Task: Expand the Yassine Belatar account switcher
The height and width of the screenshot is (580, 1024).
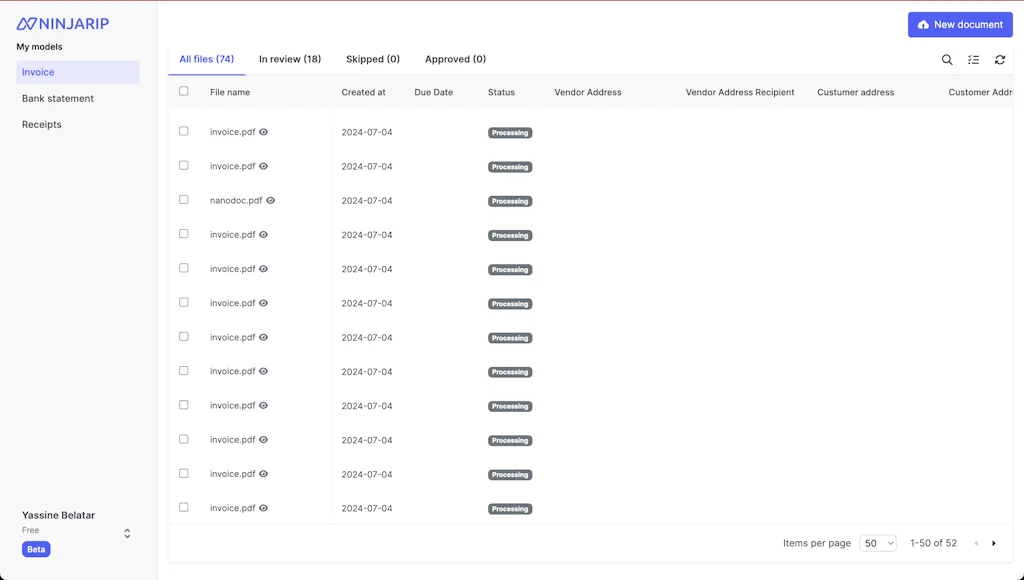Action: [127, 534]
